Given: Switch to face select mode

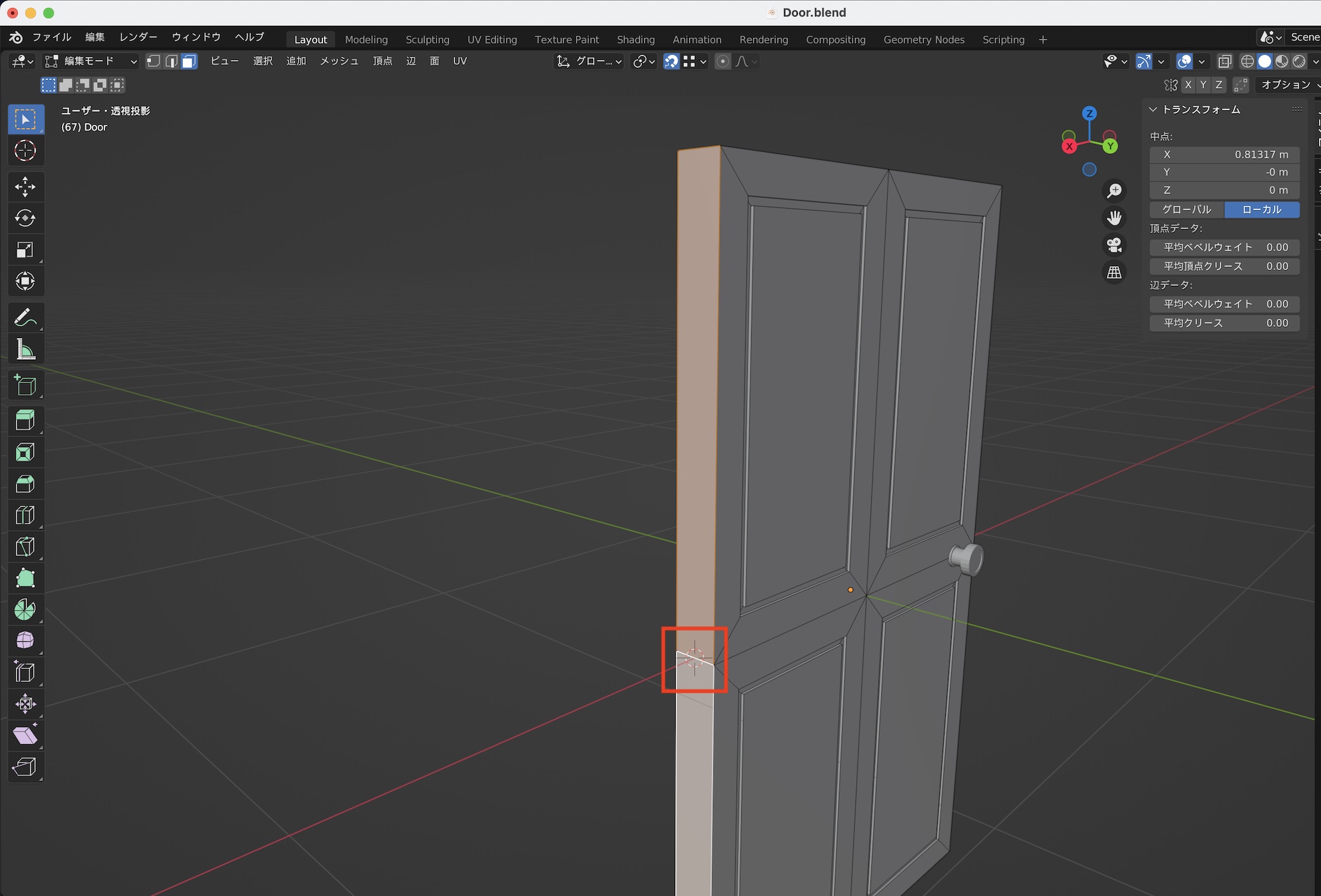Looking at the screenshot, I should pyautogui.click(x=190, y=61).
